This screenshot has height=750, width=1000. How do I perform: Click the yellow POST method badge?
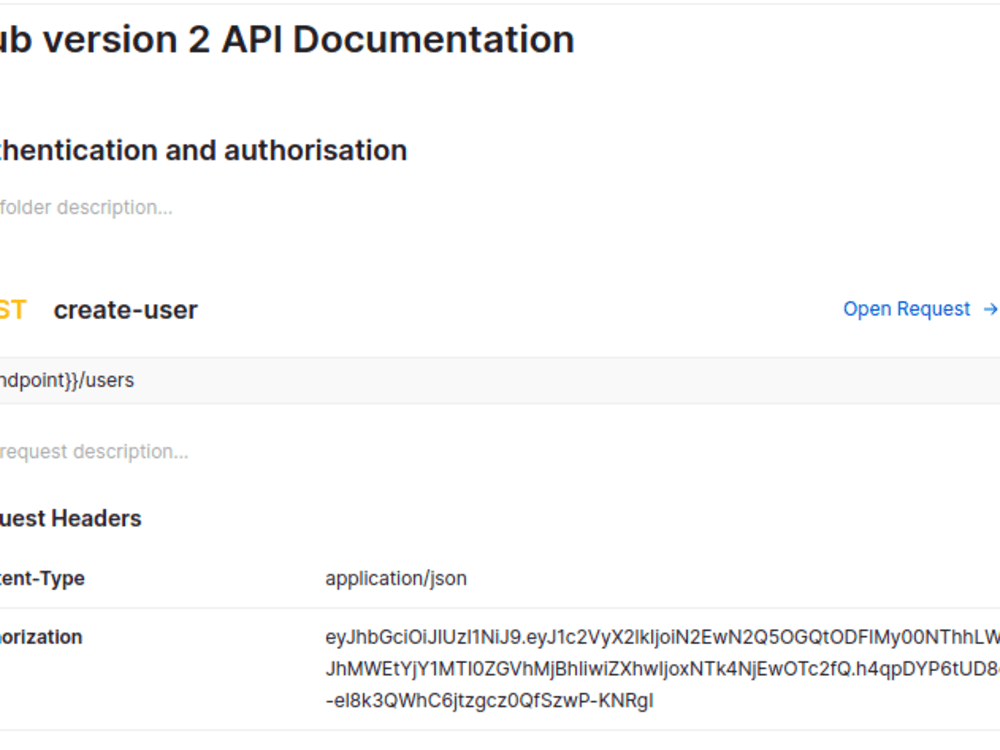click(10, 309)
